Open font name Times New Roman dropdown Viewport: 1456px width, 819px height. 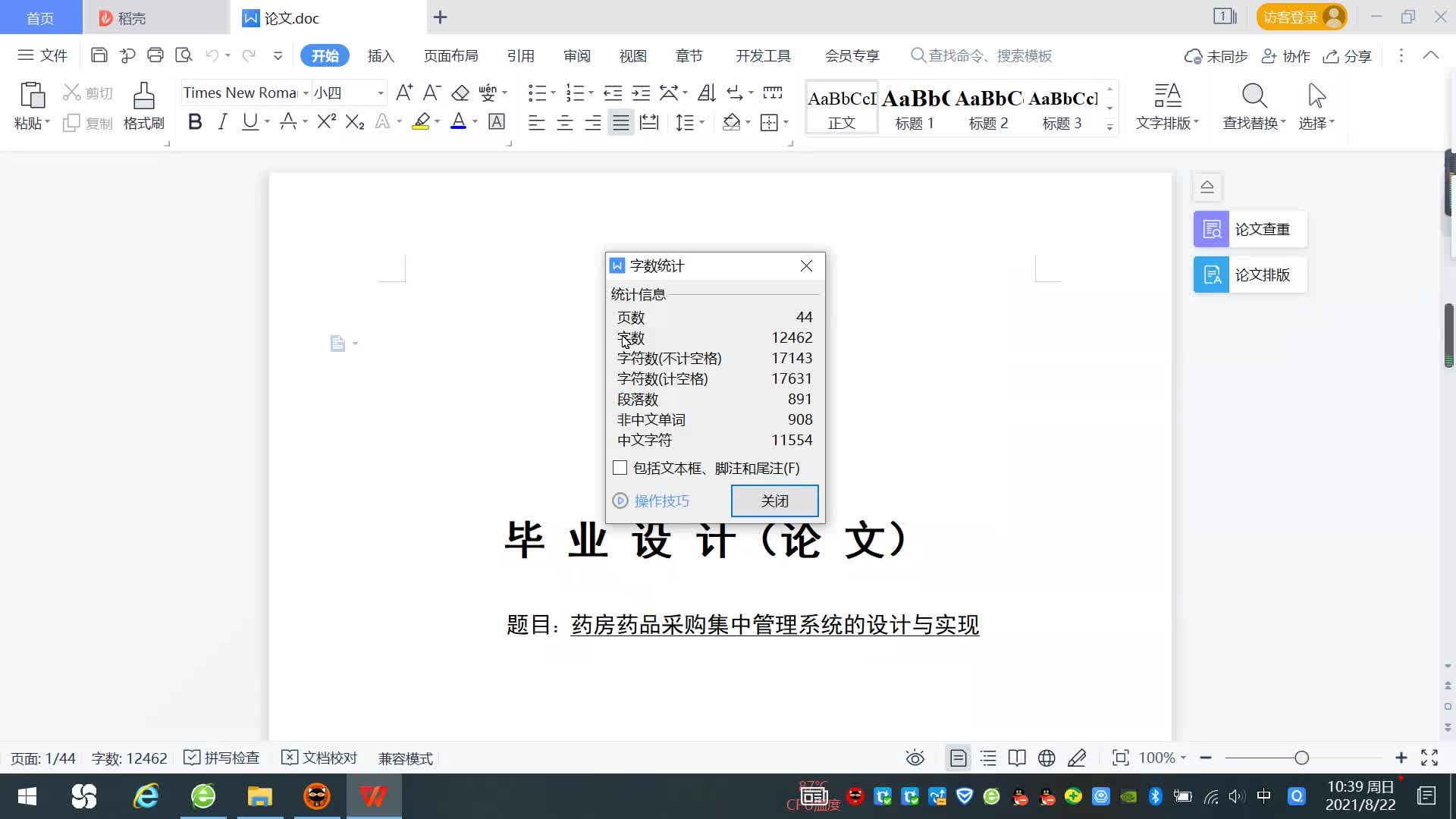[x=306, y=93]
